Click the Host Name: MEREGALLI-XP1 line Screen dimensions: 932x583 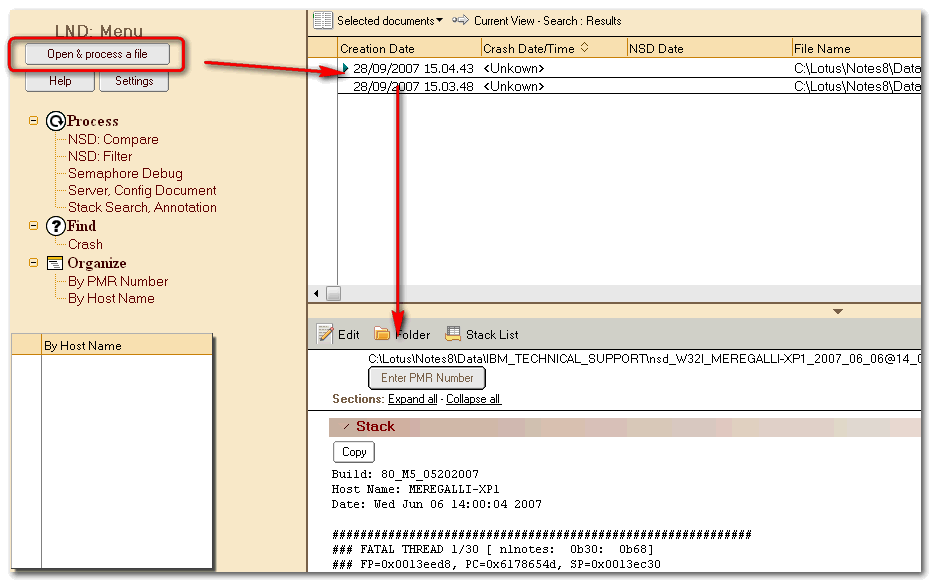(415, 490)
